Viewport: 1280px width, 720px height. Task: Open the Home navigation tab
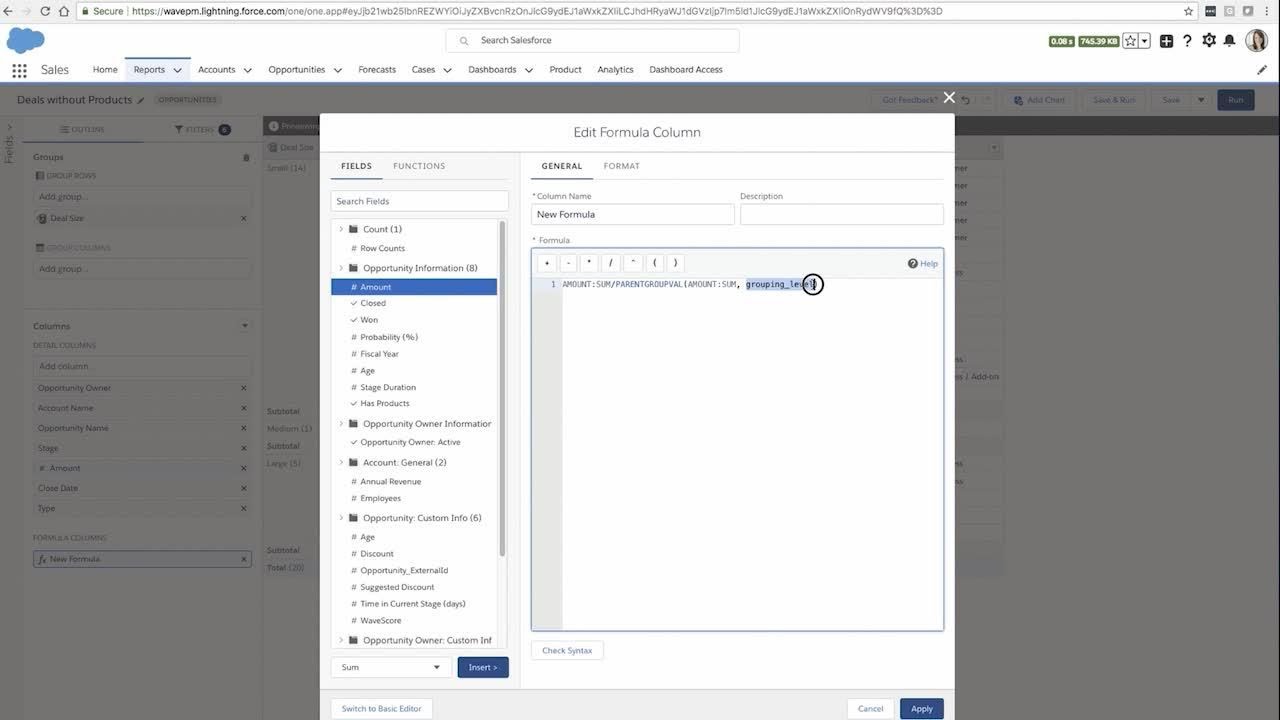[105, 70]
